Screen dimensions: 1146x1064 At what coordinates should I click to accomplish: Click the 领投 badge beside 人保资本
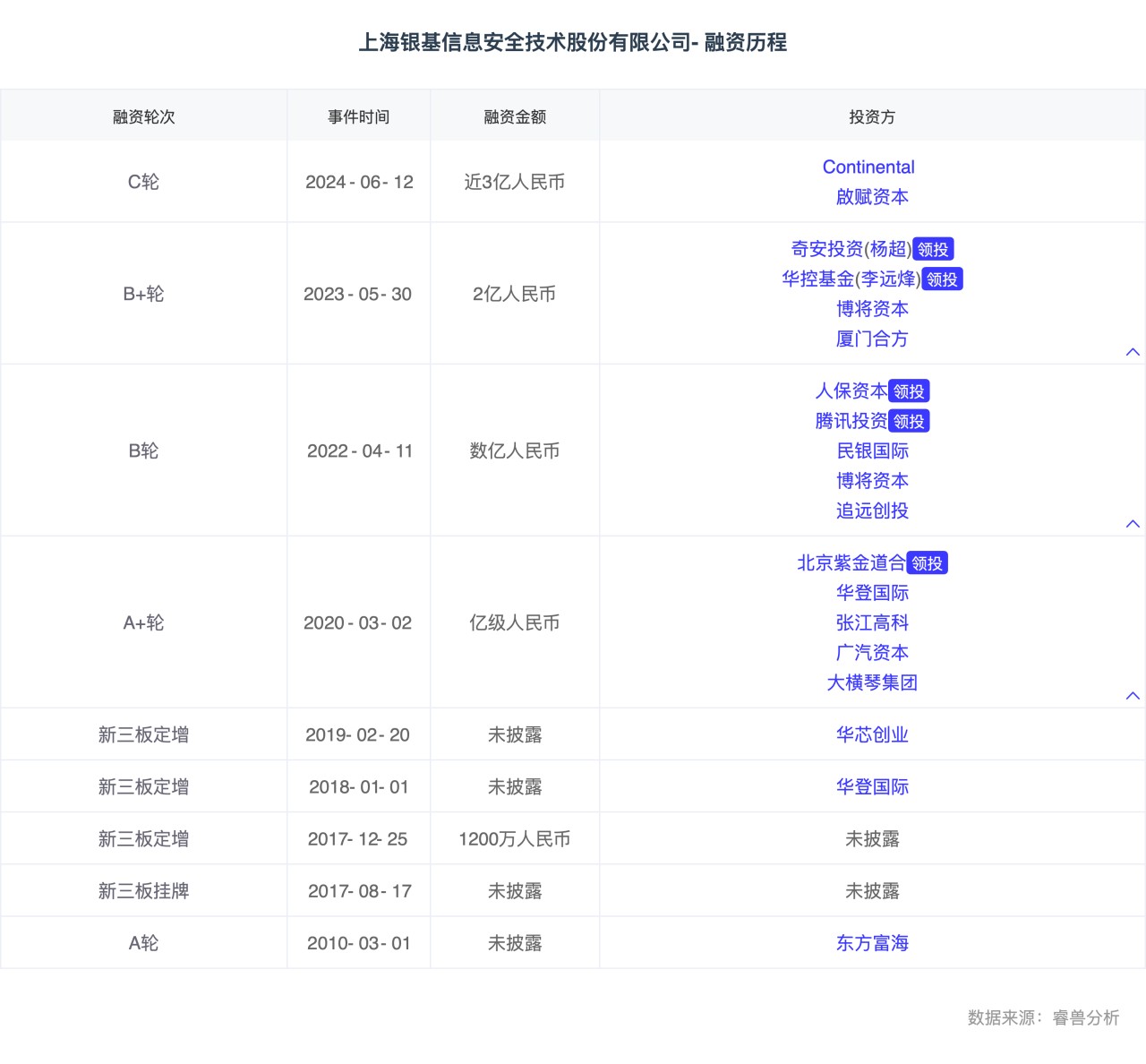click(x=909, y=391)
